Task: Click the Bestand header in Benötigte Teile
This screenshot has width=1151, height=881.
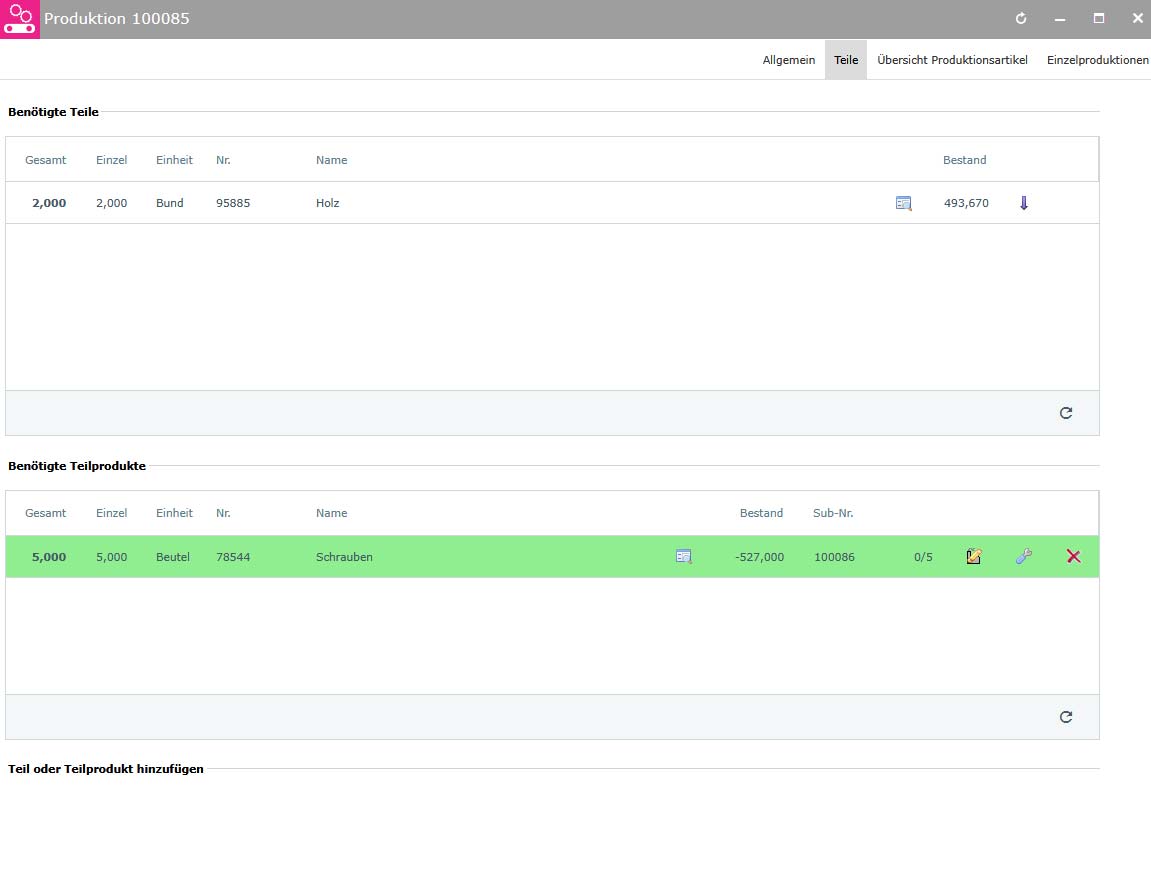Action: [965, 160]
